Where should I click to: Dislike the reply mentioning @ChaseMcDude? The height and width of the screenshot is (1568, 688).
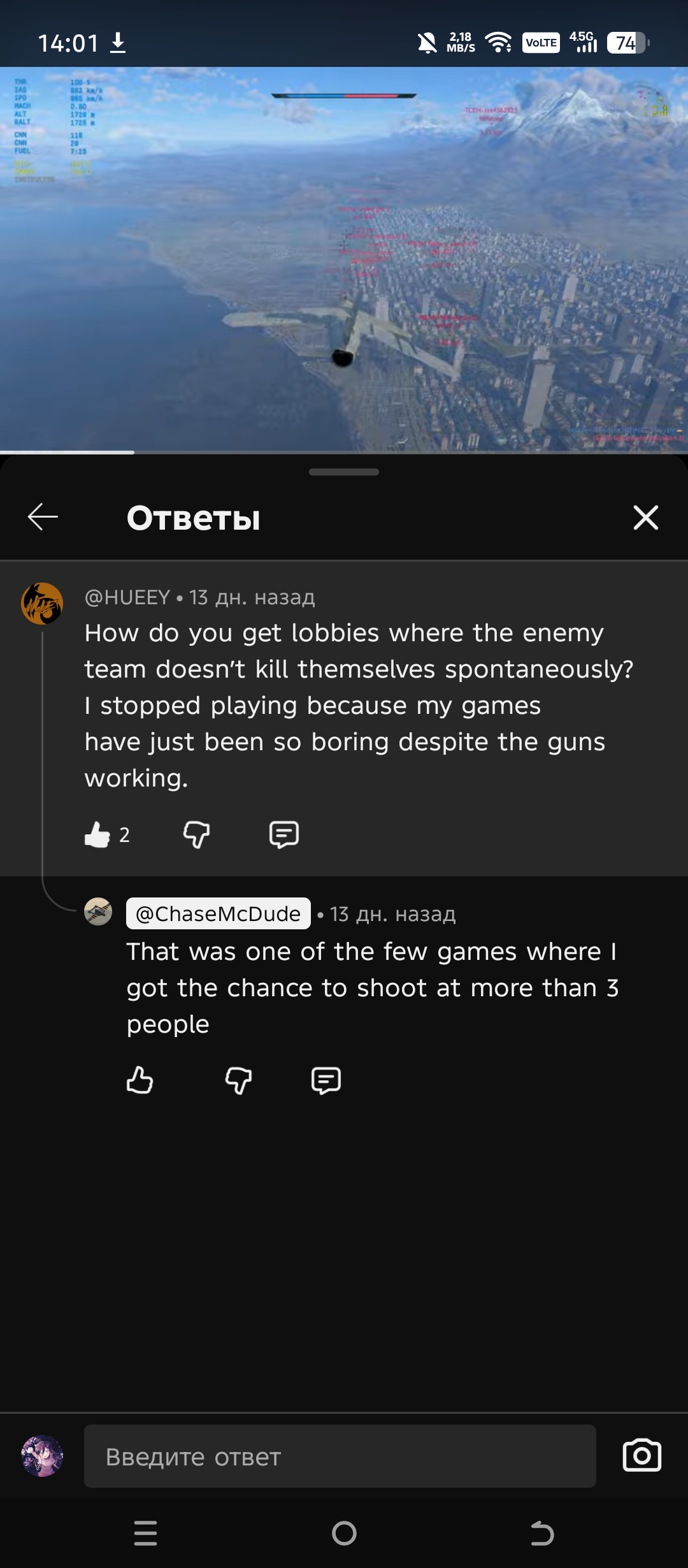238,1080
